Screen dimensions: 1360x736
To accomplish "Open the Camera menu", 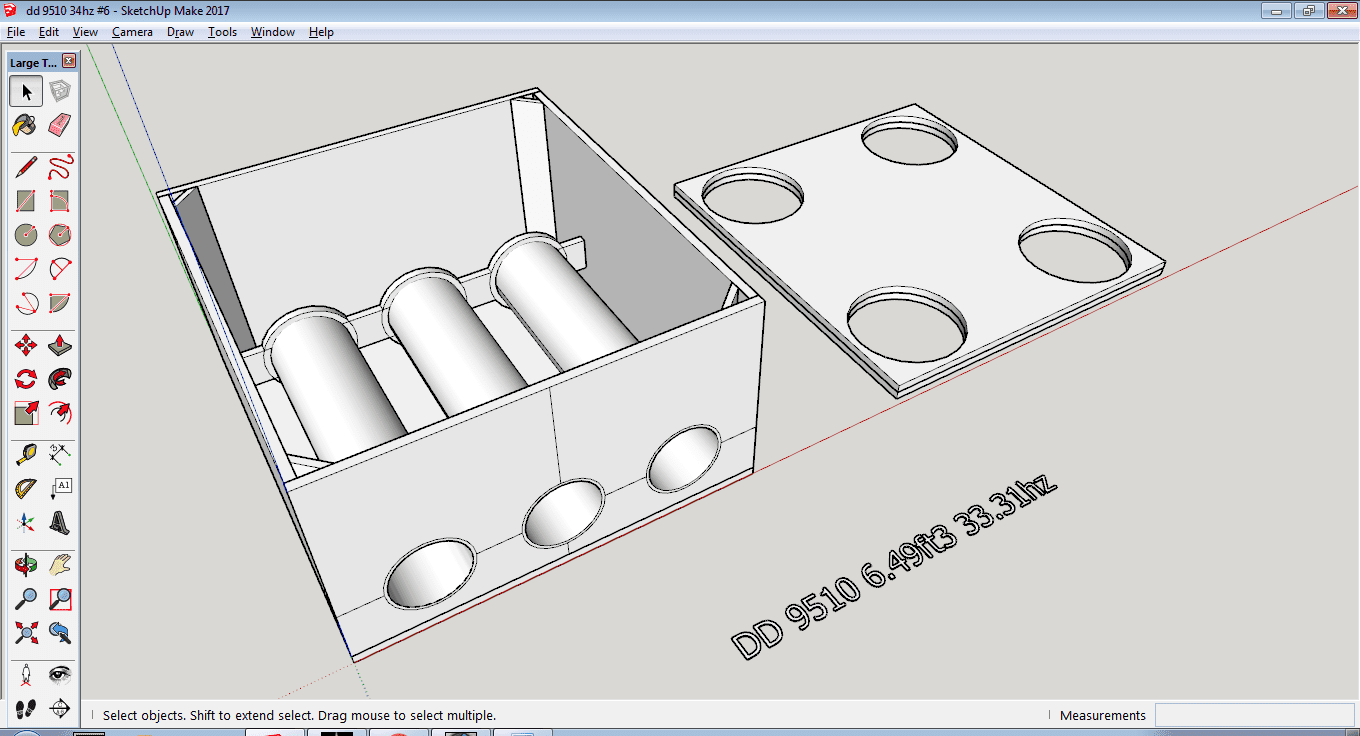I will pyautogui.click(x=132, y=32).
